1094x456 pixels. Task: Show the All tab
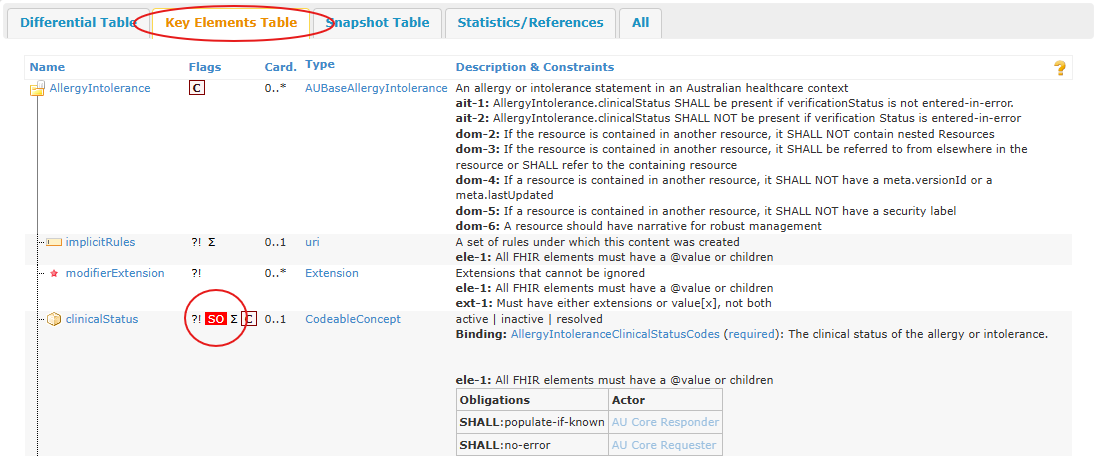[640, 22]
